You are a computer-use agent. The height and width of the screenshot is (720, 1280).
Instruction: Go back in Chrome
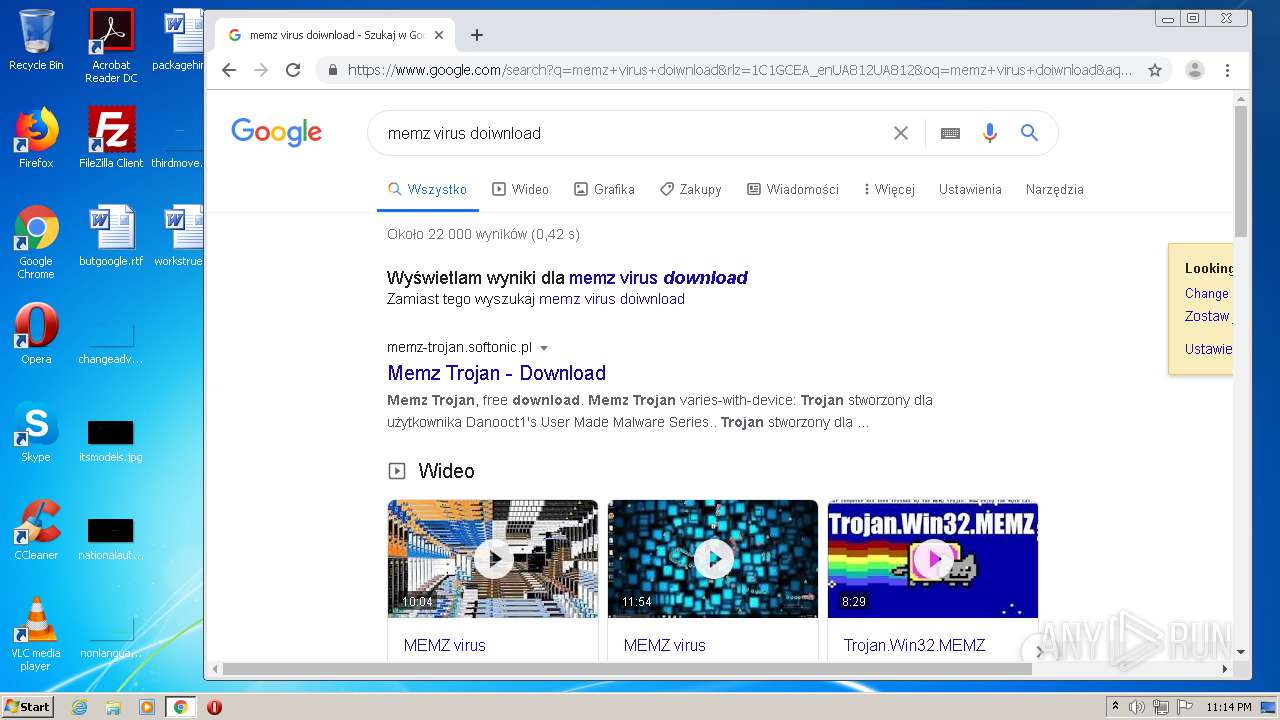pyautogui.click(x=229, y=70)
